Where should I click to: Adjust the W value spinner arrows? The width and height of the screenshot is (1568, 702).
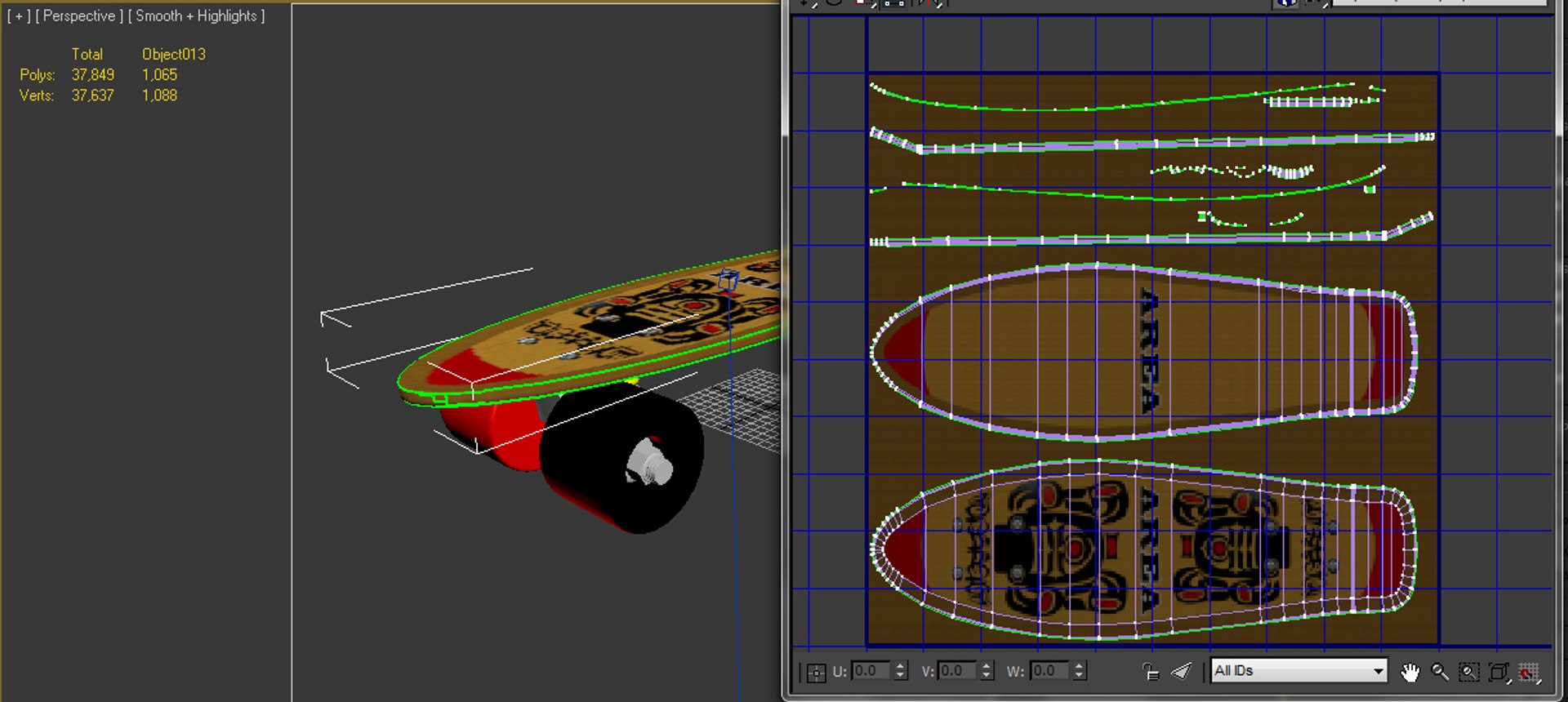1080,671
